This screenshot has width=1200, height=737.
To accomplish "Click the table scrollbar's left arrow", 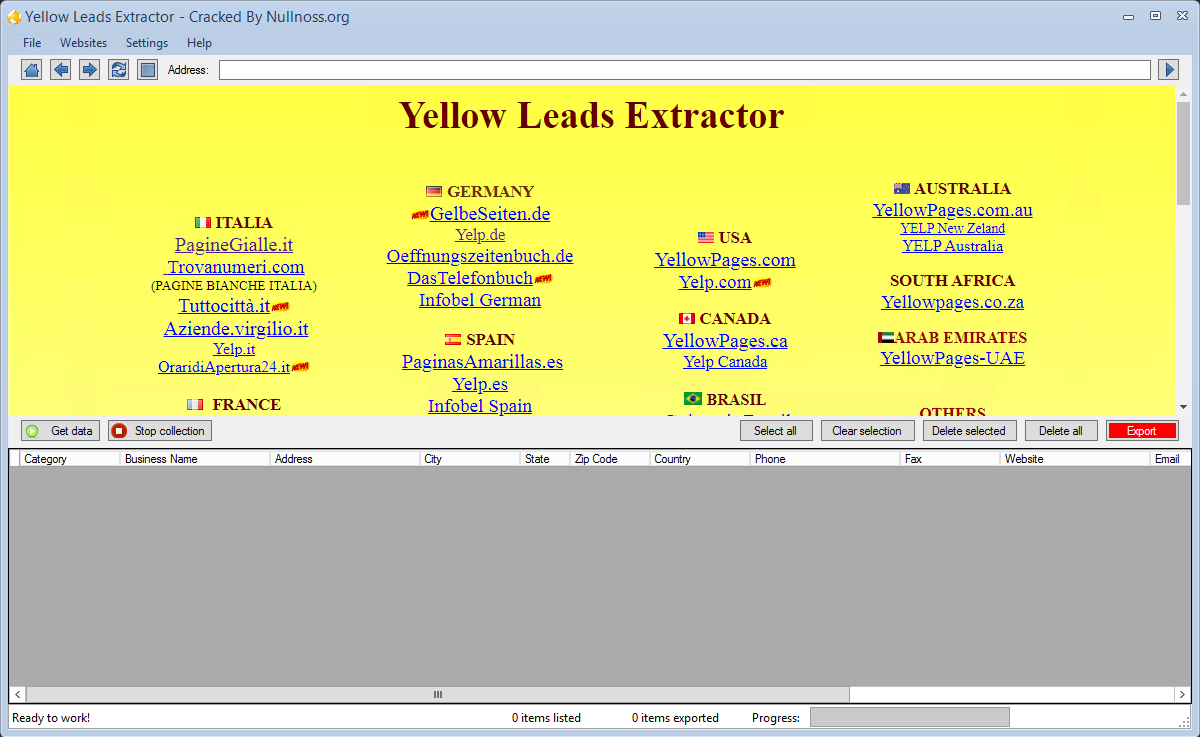I will click(17, 694).
